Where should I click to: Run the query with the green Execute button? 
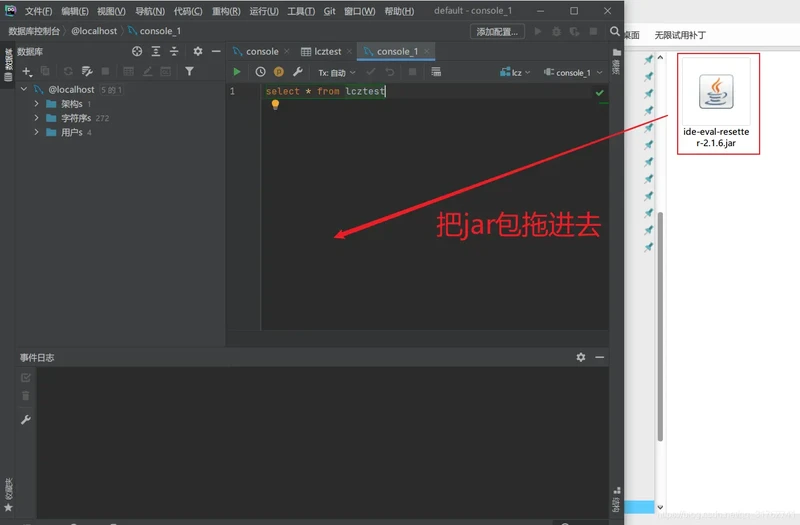237,72
